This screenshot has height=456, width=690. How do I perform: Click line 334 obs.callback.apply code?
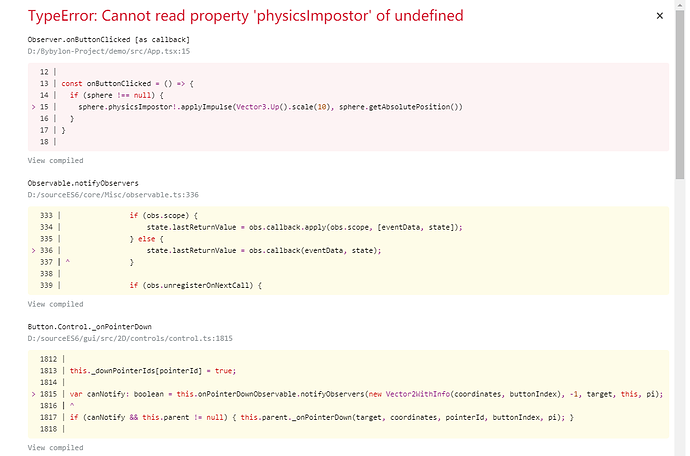coord(305,227)
